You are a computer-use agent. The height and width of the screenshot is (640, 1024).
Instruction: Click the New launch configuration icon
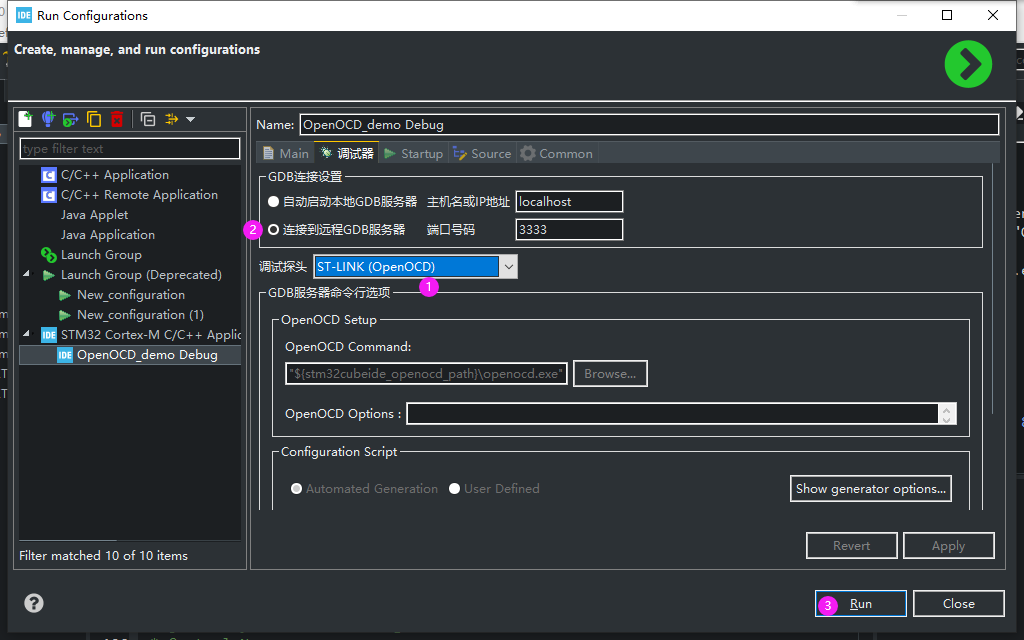pos(25,119)
